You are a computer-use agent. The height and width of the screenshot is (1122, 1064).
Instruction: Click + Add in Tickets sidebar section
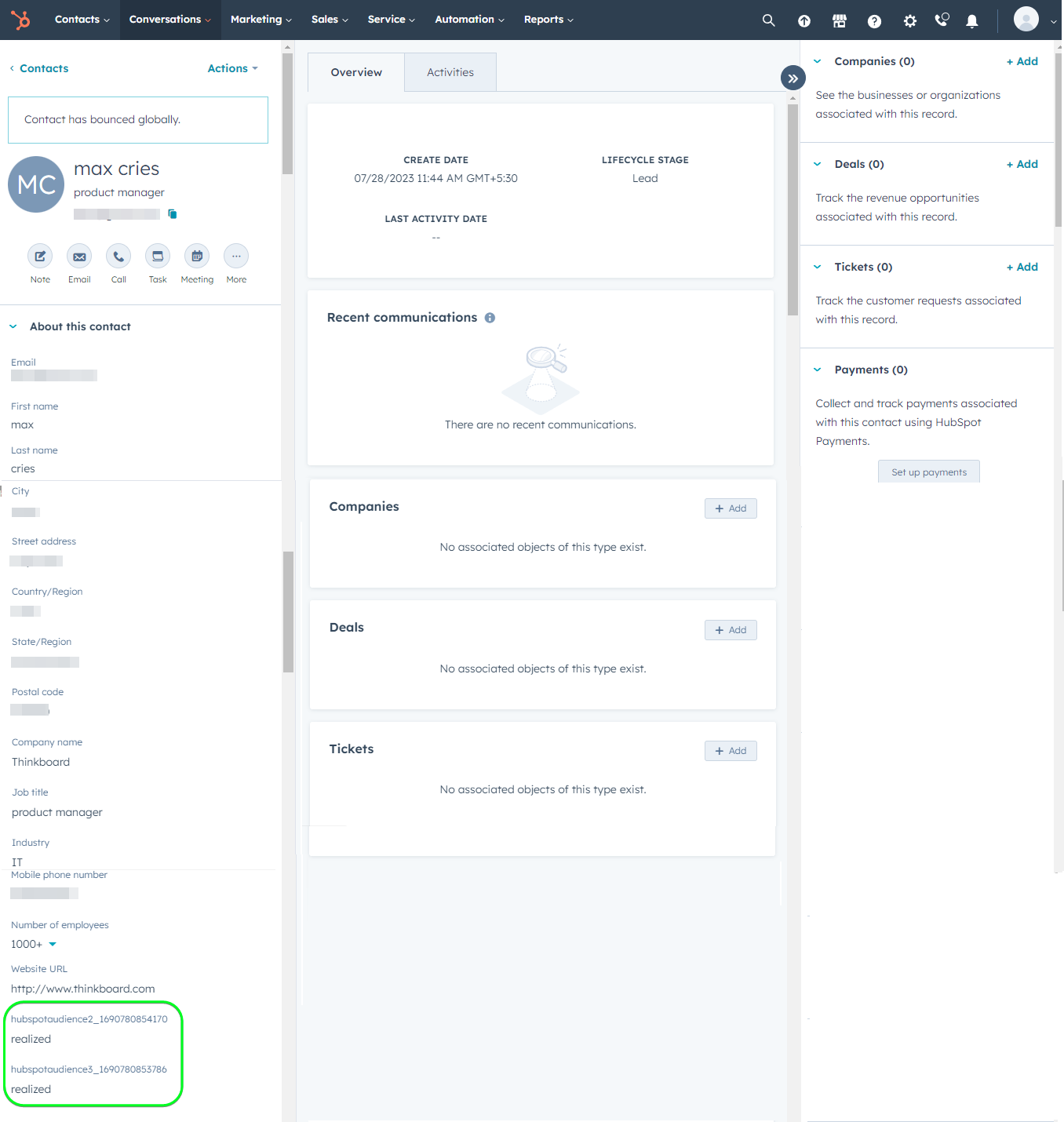(1022, 267)
